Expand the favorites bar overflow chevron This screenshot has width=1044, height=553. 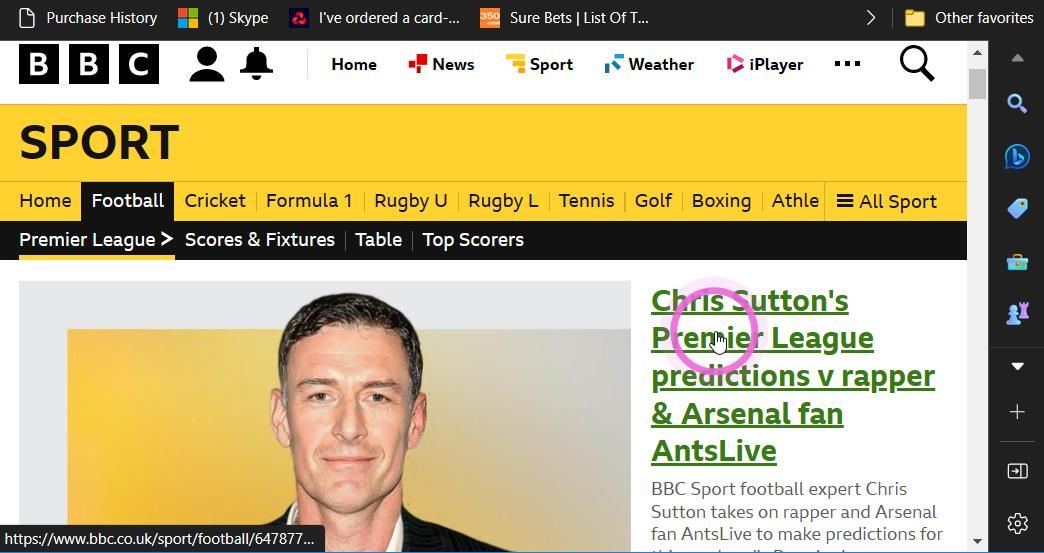[x=870, y=18]
